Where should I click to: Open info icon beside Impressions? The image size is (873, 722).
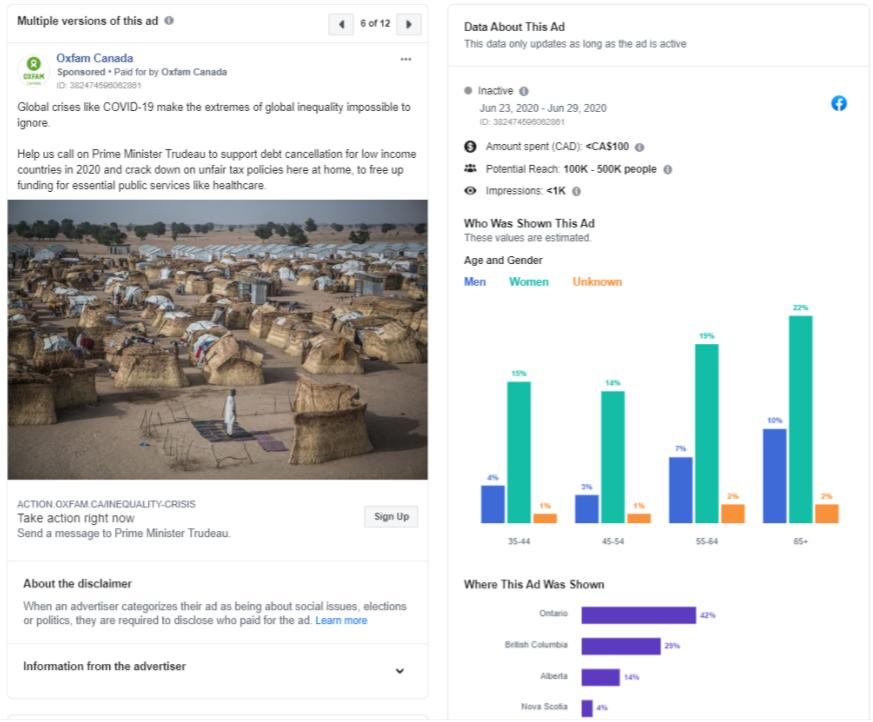coord(576,191)
